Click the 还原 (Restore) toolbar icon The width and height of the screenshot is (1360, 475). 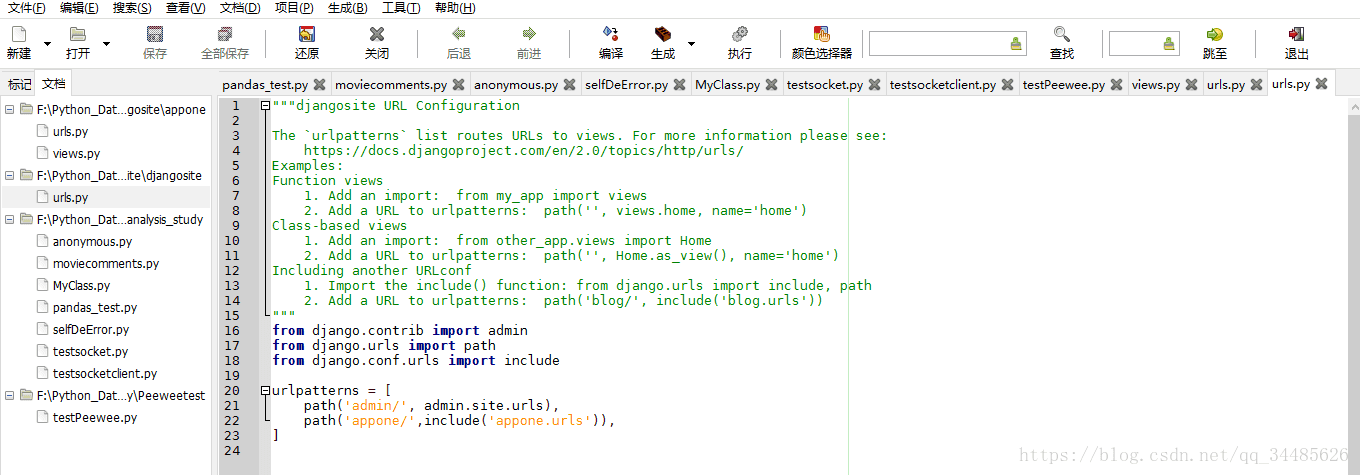click(x=307, y=35)
